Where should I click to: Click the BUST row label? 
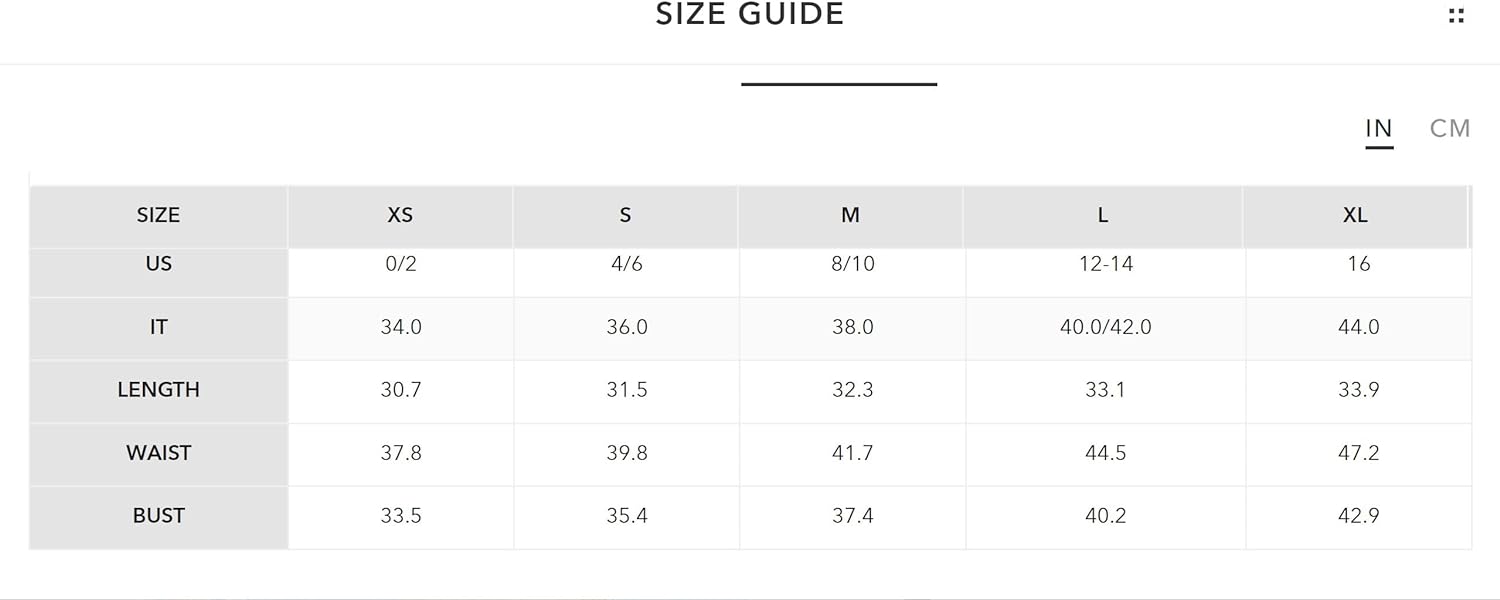tap(158, 516)
